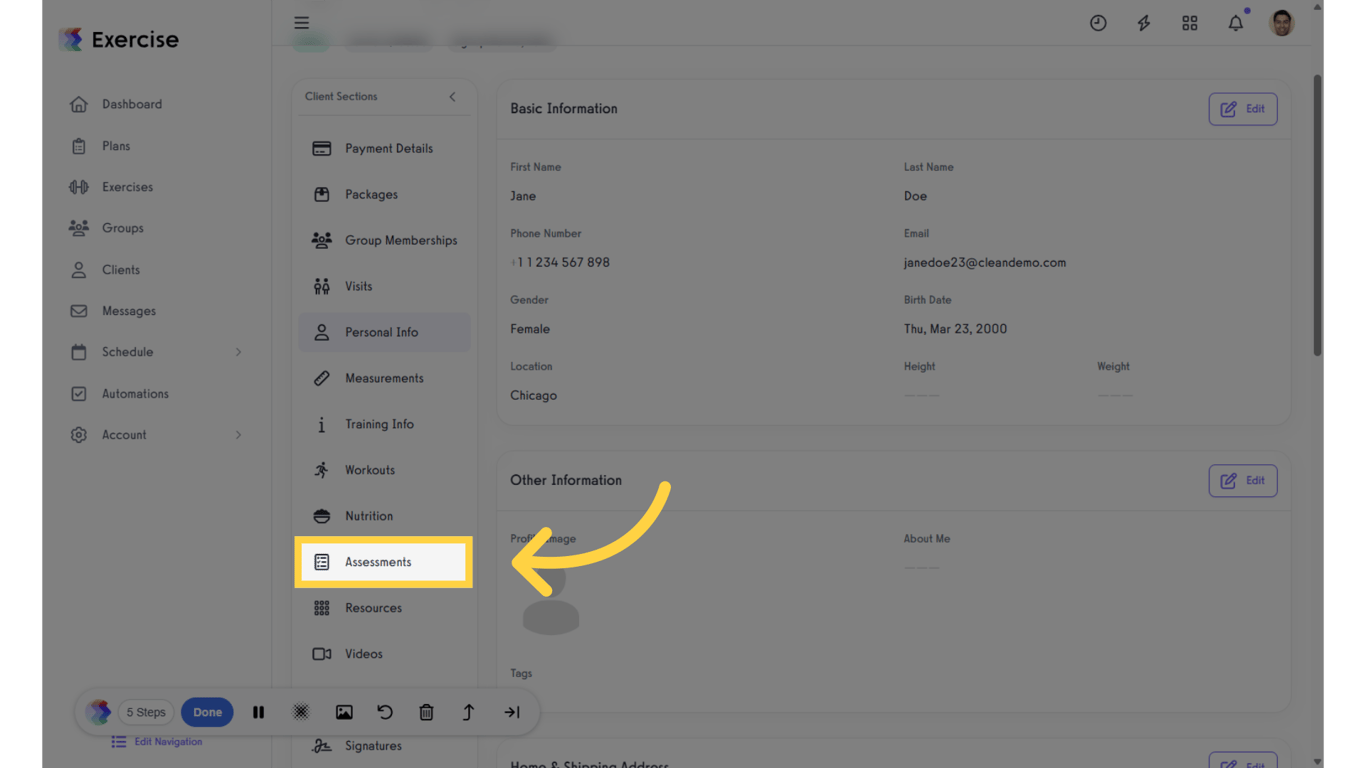Open the notifications bell
Image resolution: width=1366 pixels, height=768 pixels.
pyautogui.click(x=1235, y=22)
